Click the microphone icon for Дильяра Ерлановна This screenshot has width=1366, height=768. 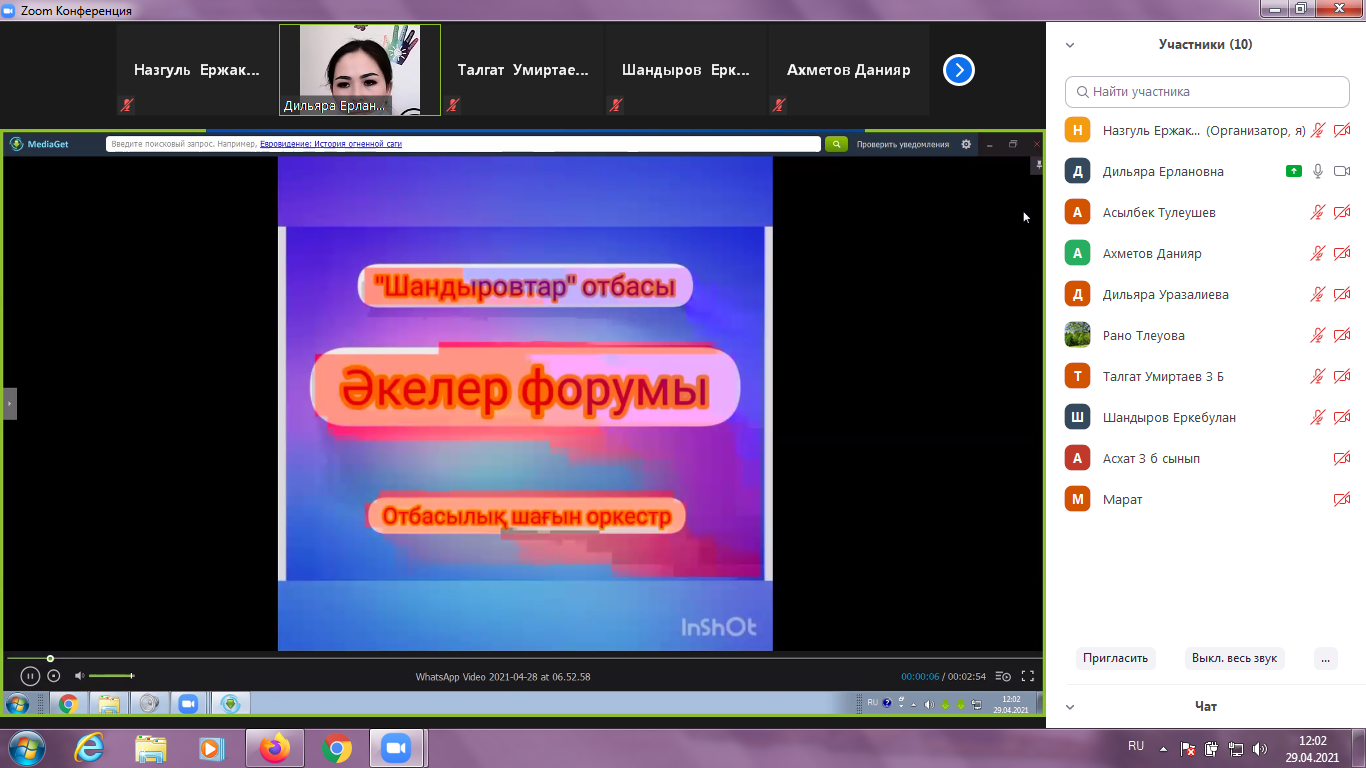[x=1318, y=171]
